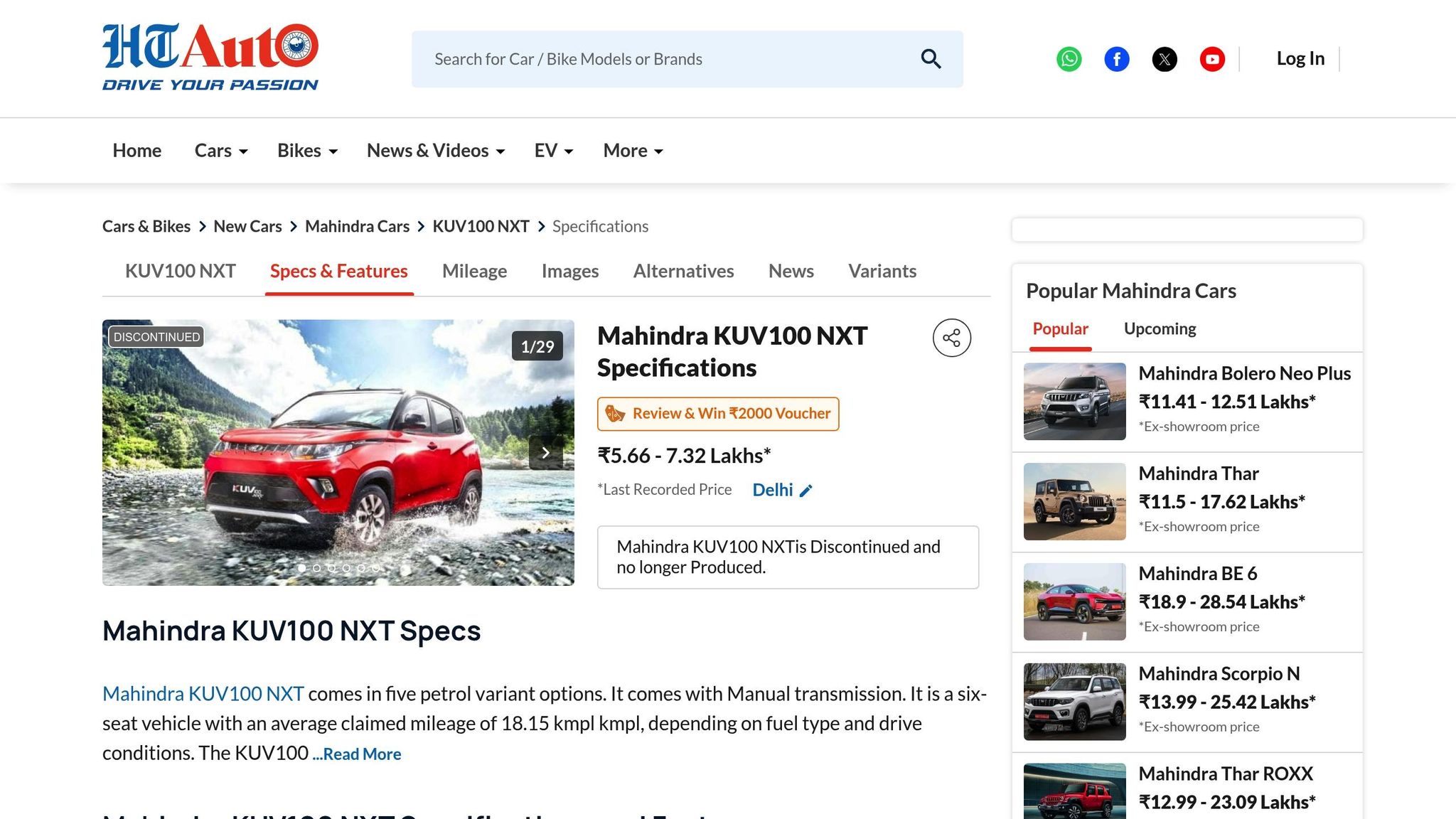Open HT Auto's X profile
Image resolution: width=1456 pixels, height=819 pixels.
pyautogui.click(x=1165, y=59)
